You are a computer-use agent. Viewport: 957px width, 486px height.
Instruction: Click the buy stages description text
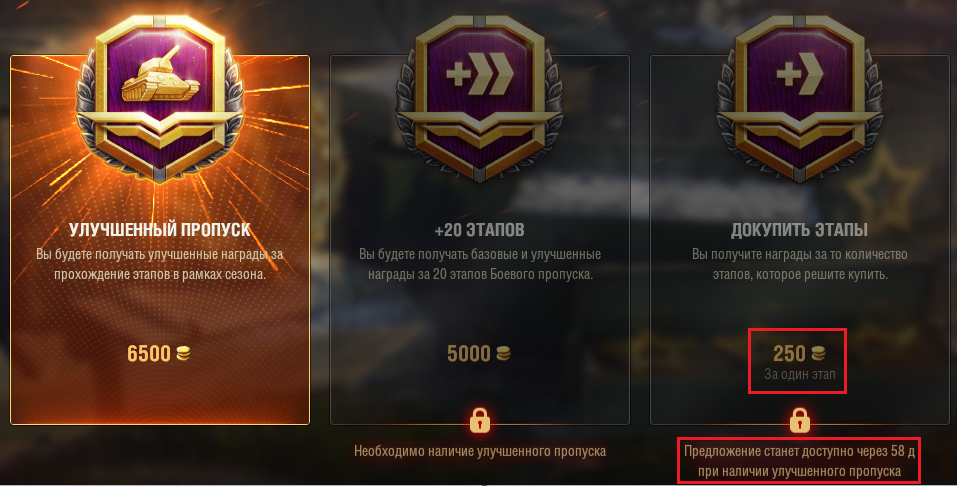click(x=800, y=264)
